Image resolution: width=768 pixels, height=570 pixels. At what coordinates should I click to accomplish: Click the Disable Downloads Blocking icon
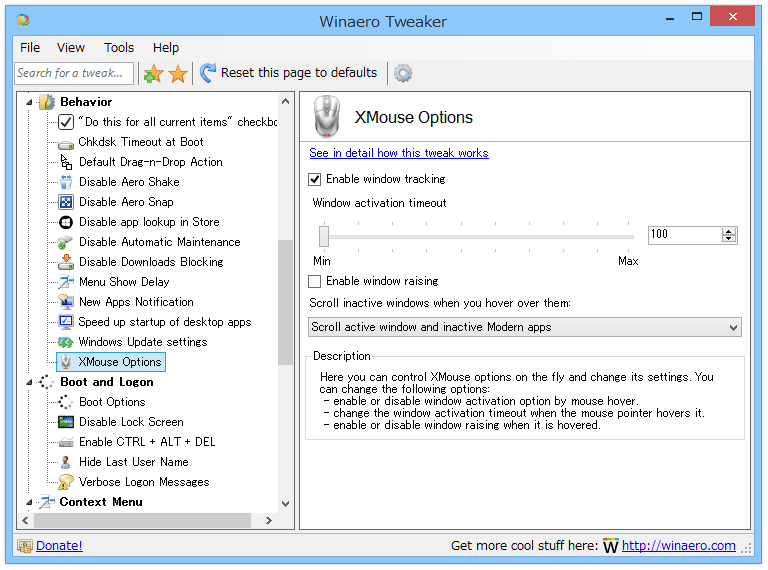[x=66, y=262]
